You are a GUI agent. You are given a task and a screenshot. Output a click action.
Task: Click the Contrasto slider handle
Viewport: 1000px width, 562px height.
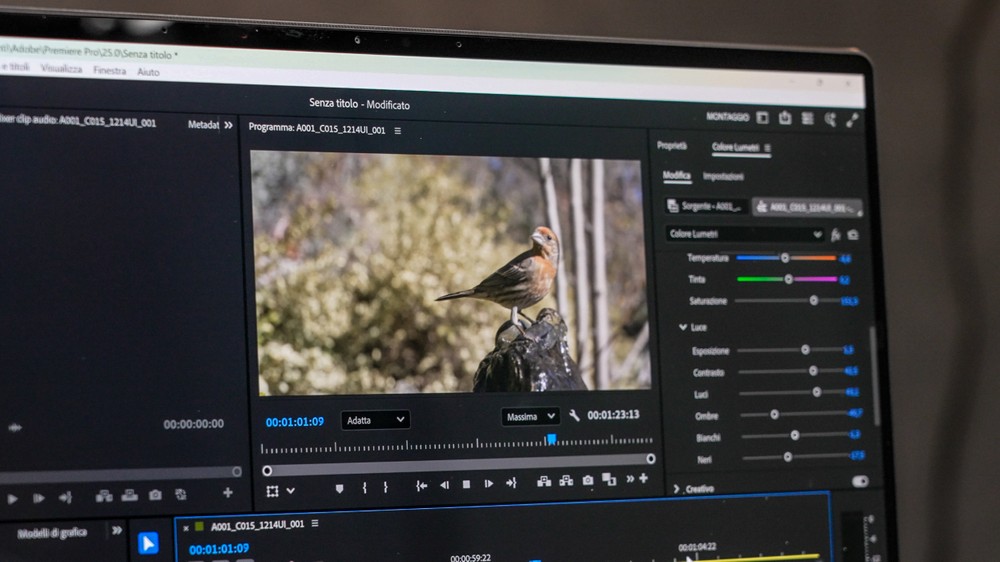tap(813, 371)
